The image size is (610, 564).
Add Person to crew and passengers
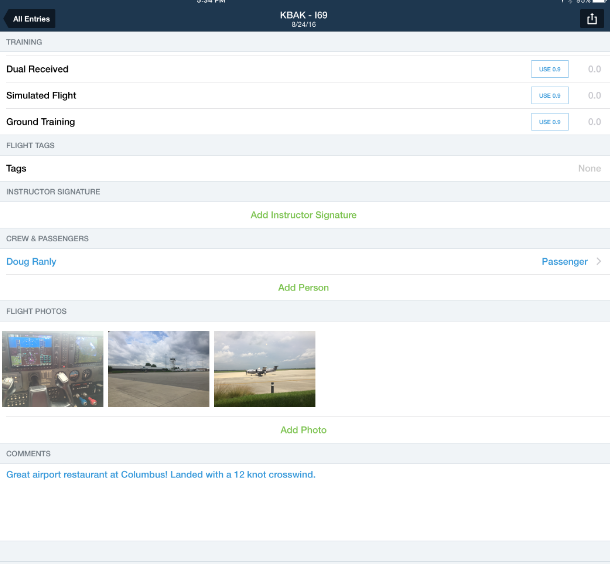pos(303,288)
